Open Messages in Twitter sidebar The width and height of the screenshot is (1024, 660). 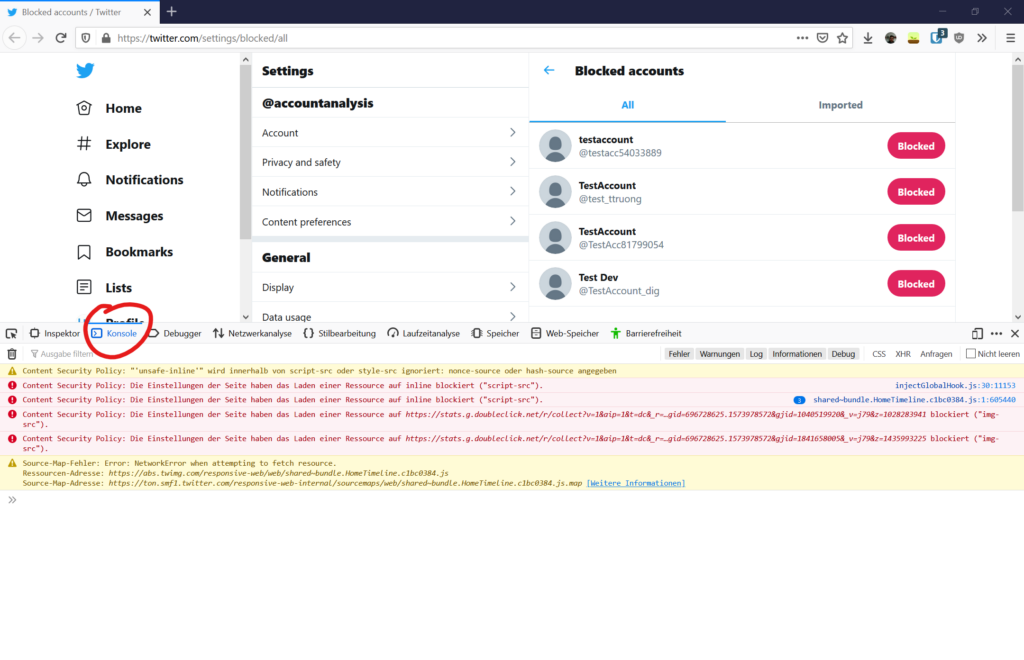tap(120, 215)
